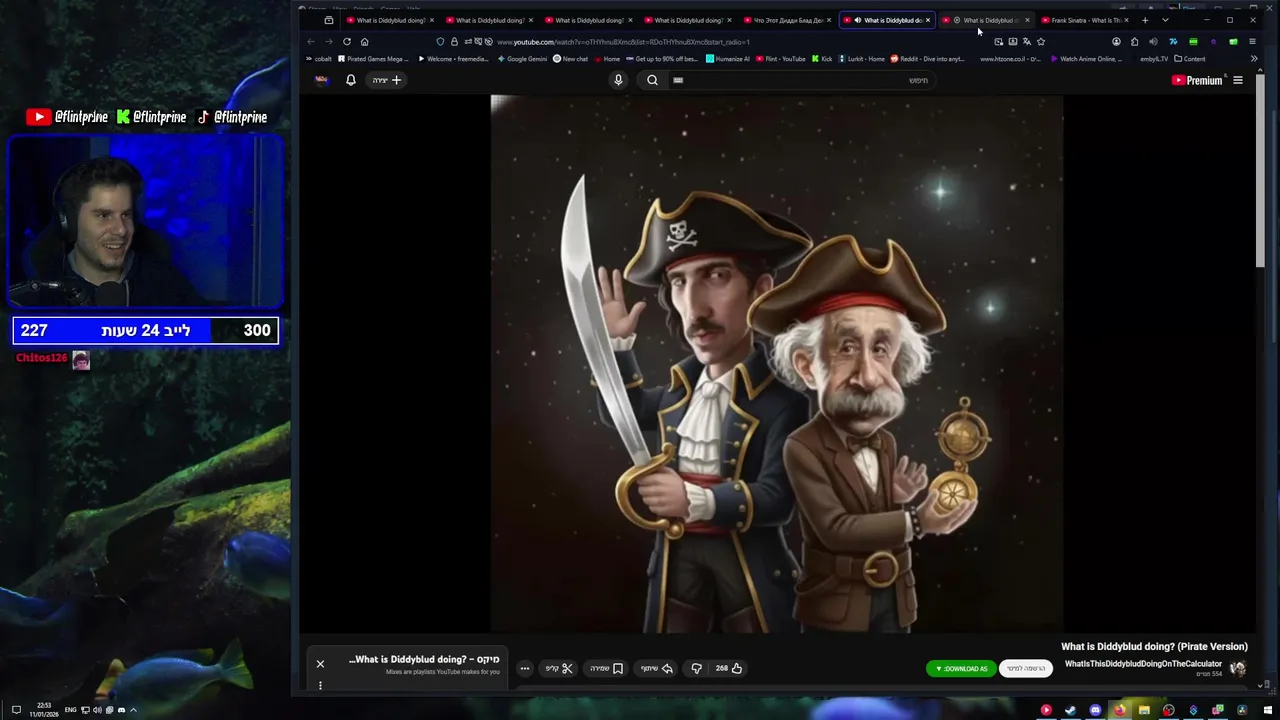The height and width of the screenshot is (720, 1280).
Task: Open Google Gemini bookmark
Action: coord(522,59)
